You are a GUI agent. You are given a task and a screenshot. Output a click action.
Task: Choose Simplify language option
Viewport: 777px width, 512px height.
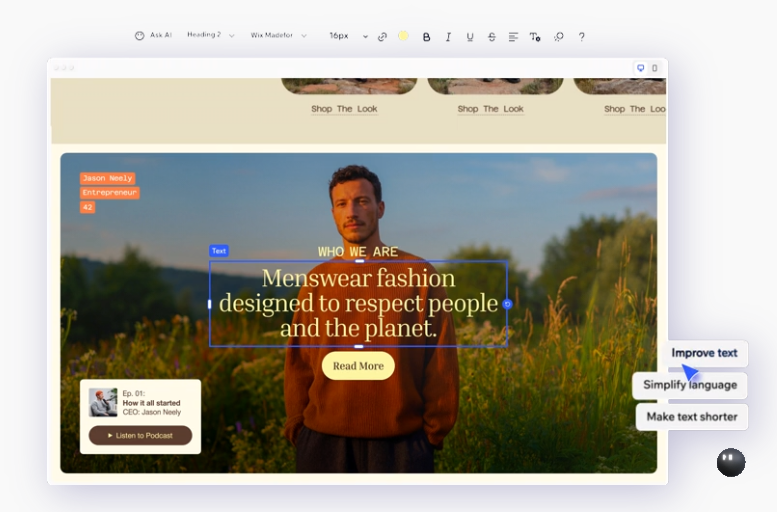(x=690, y=385)
